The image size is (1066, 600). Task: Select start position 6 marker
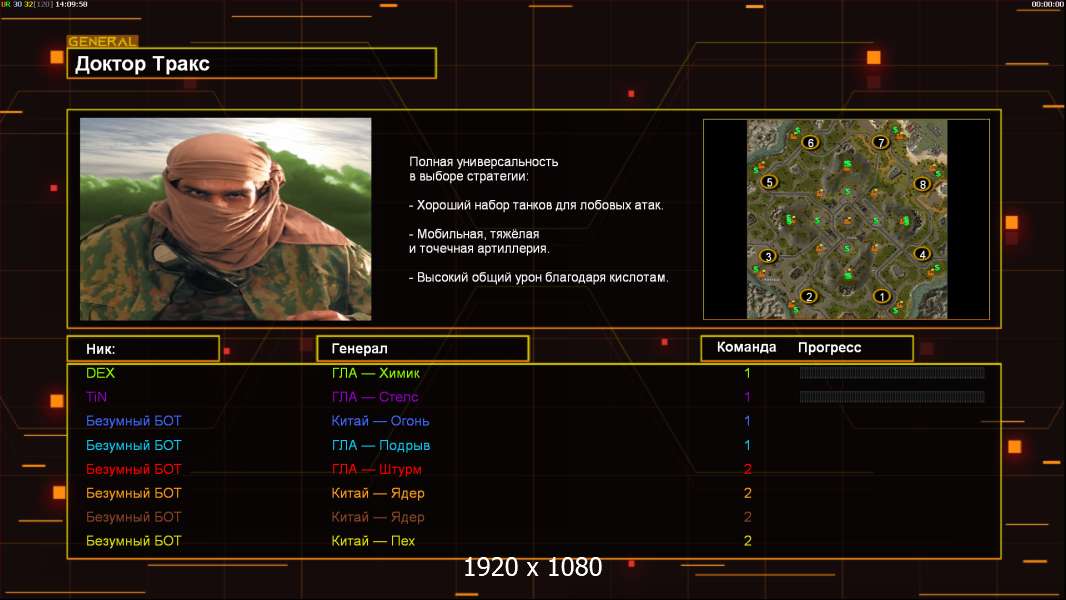[810, 142]
